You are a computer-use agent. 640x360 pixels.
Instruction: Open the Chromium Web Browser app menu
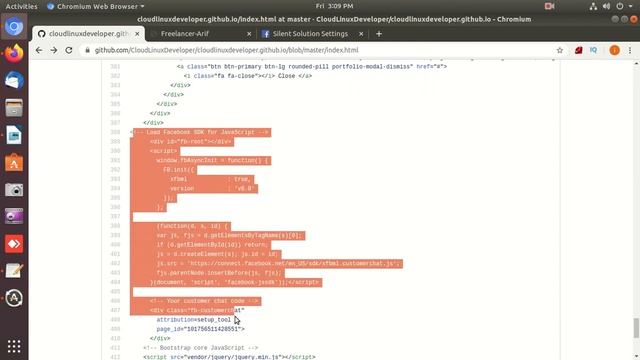coord(96,6)
